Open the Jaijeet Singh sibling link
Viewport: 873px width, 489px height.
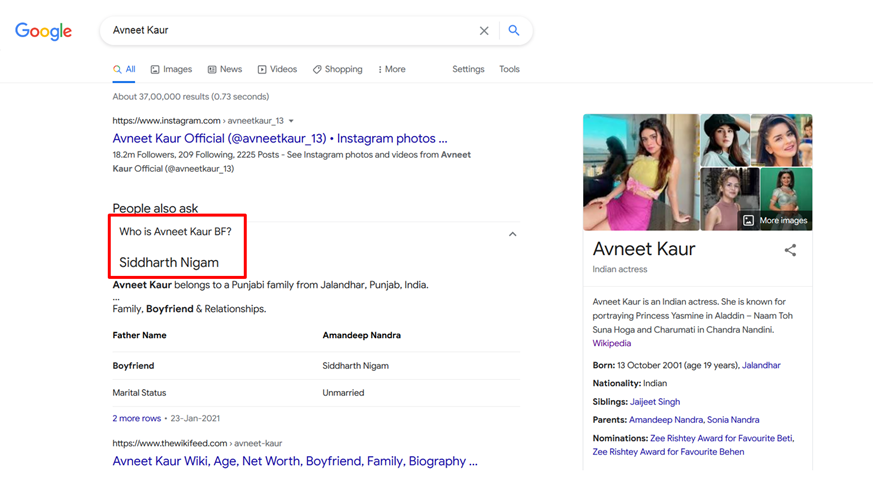point(655,402)
